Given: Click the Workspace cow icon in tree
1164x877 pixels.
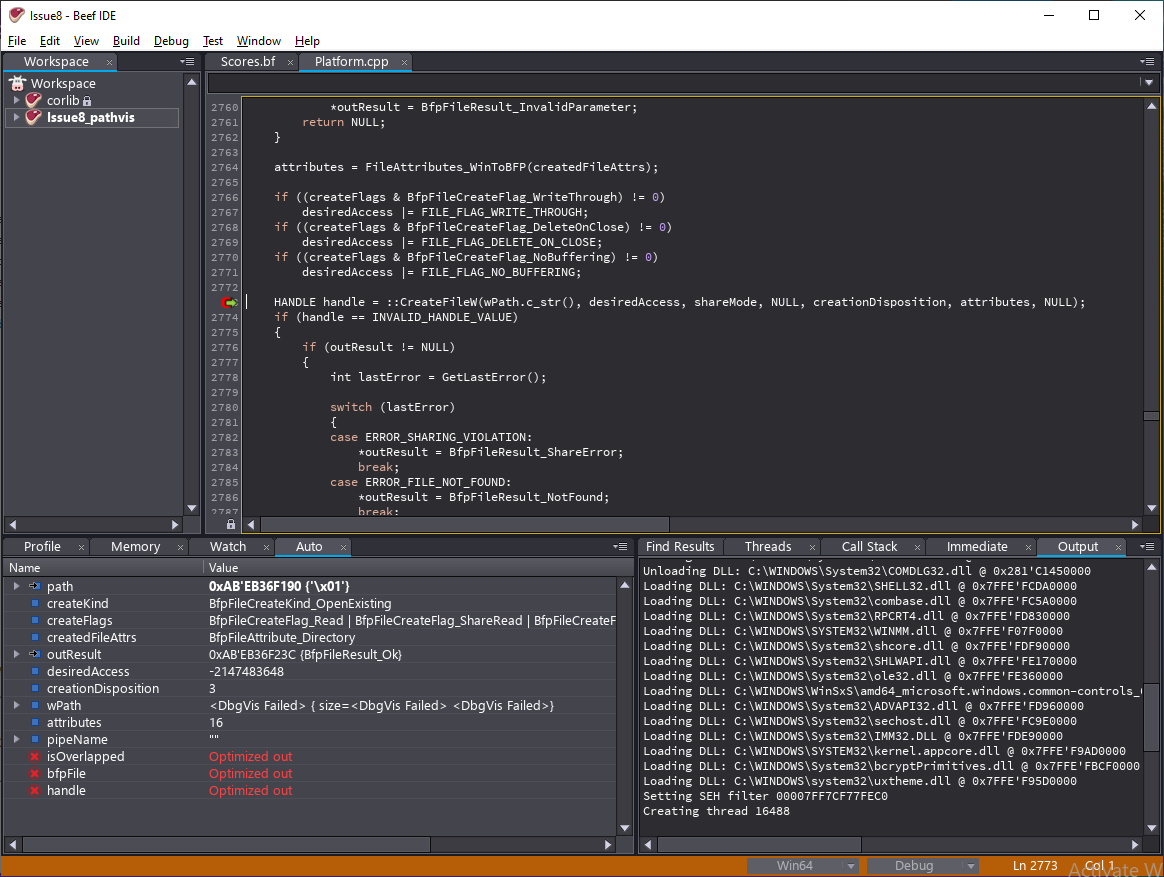Looking at the screenshot, I should tap(17, 83).
